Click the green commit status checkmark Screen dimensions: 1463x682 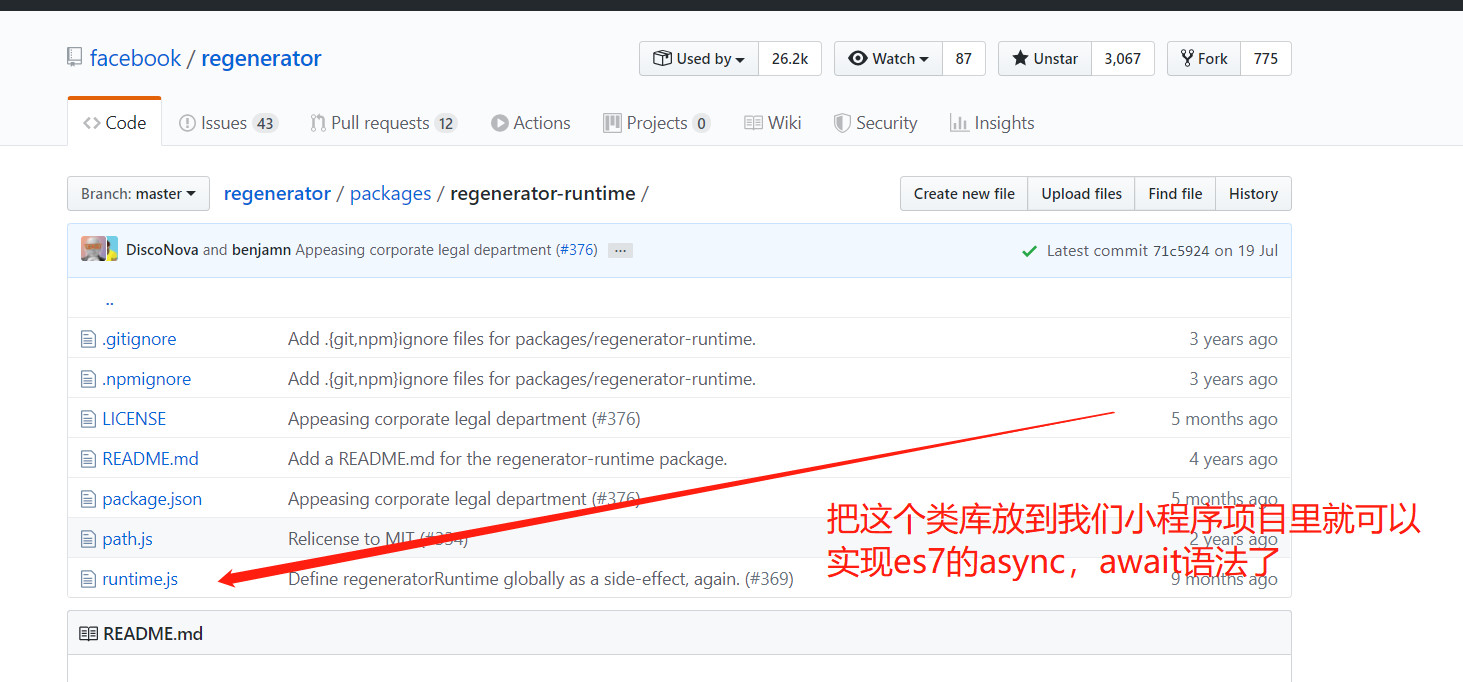pos(1029,251)
